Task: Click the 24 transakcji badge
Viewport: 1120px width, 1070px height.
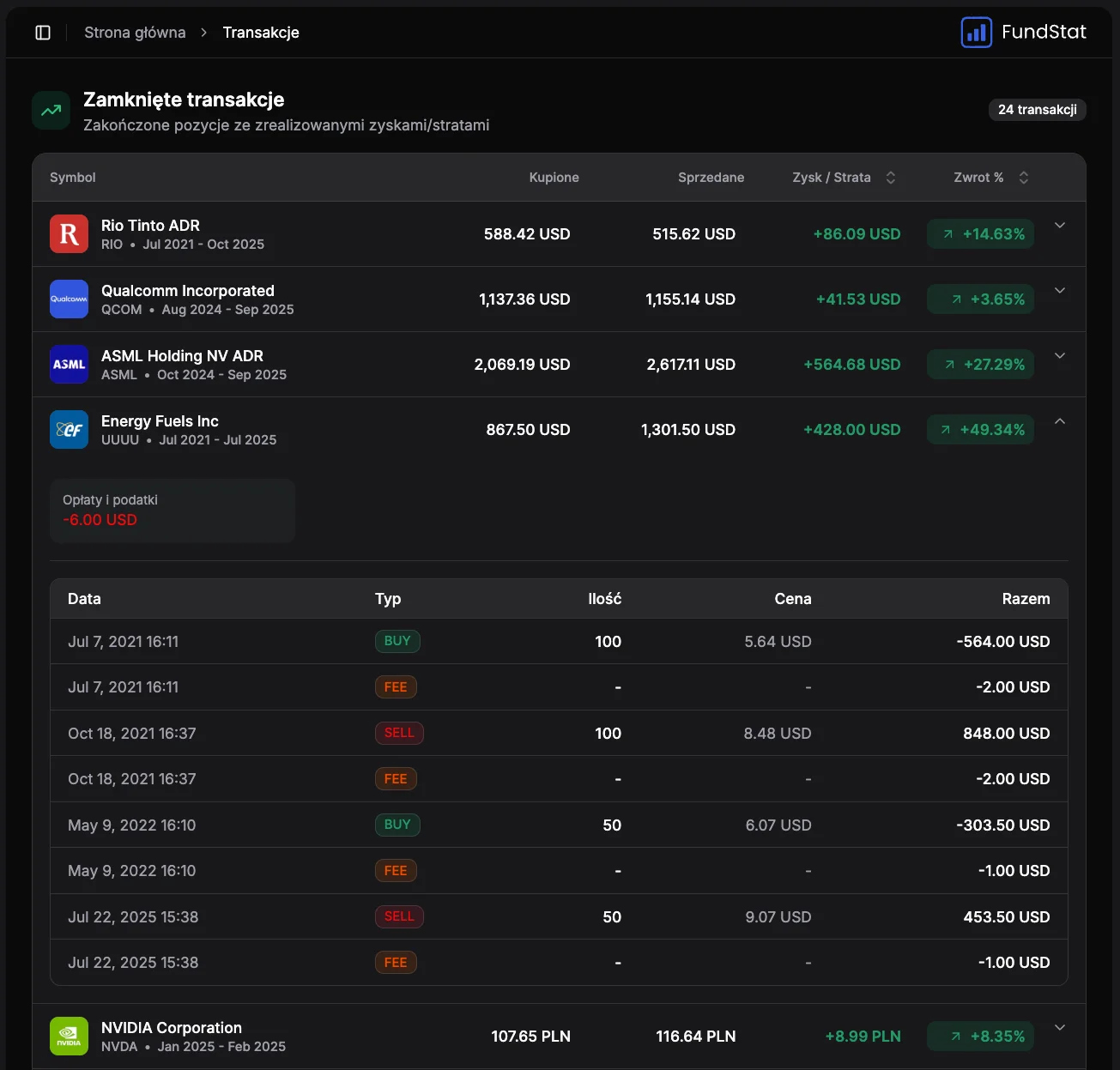Action: (x=1037, y=110)
